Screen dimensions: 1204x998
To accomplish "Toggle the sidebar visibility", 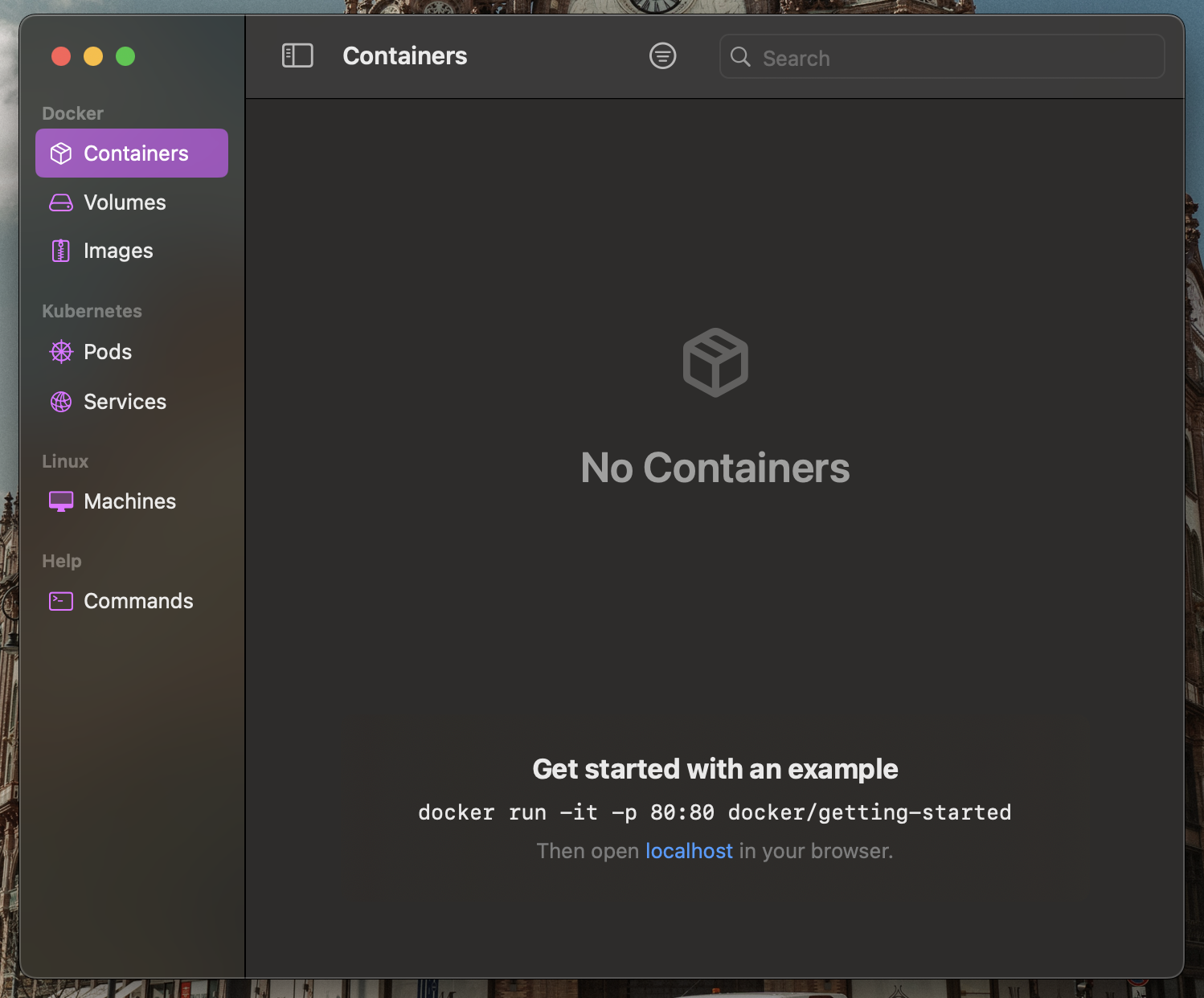I will click(297, 55).
